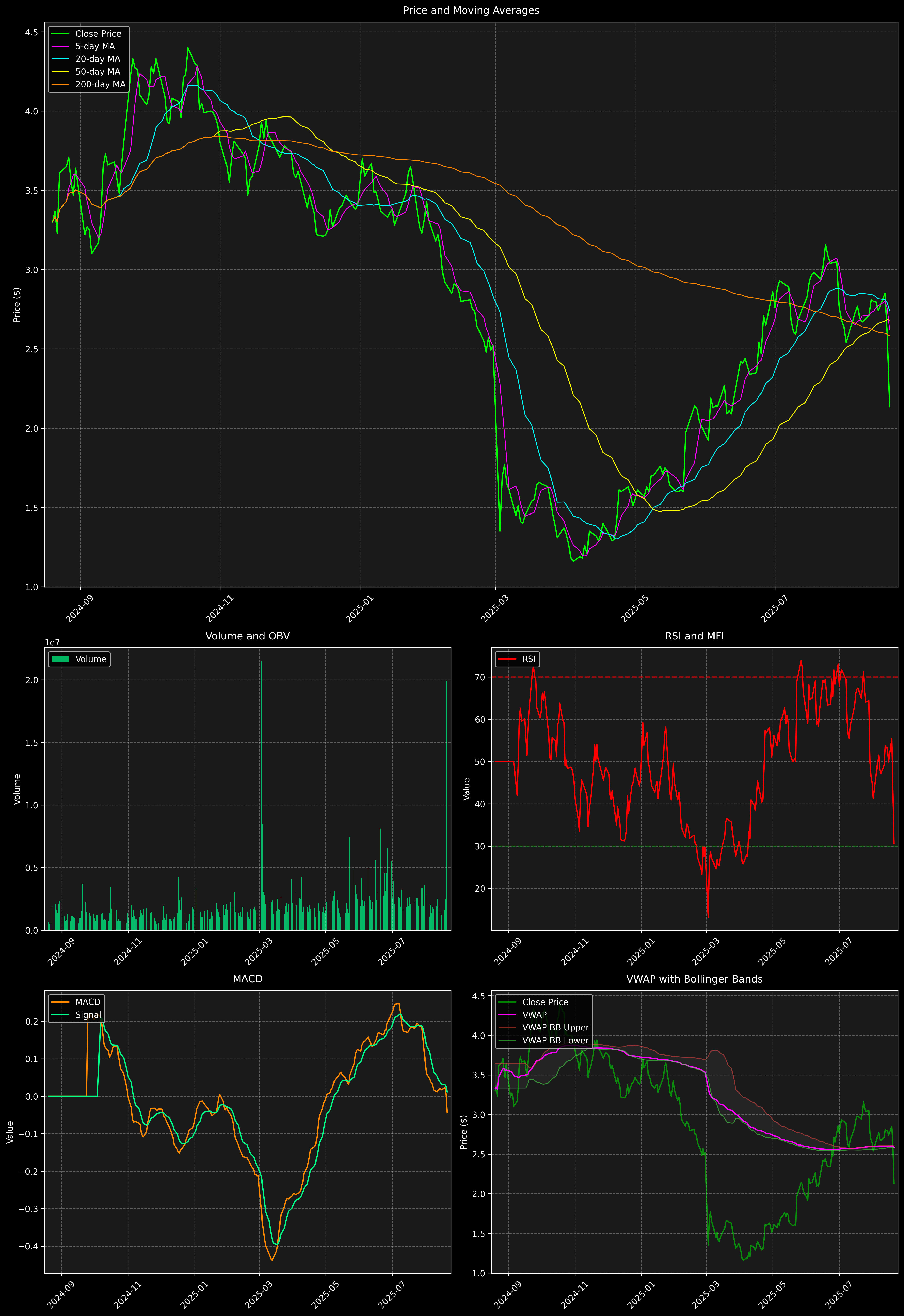Click the green Volume legend swatch
Viewport: 904px width, 1316px height.
pyautogui.click(x=60, y=659)
